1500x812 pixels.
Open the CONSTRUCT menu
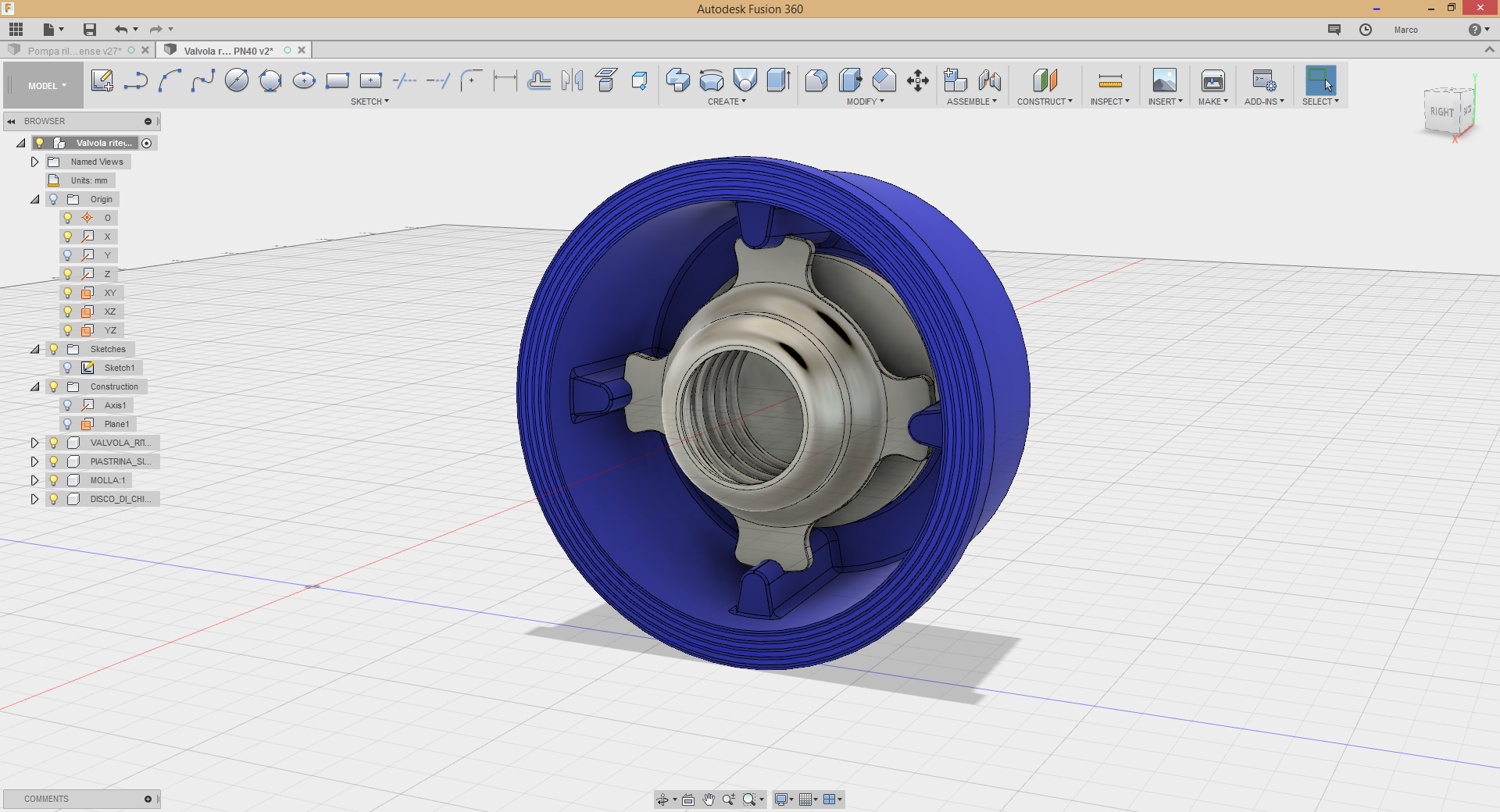(1045, 101)
